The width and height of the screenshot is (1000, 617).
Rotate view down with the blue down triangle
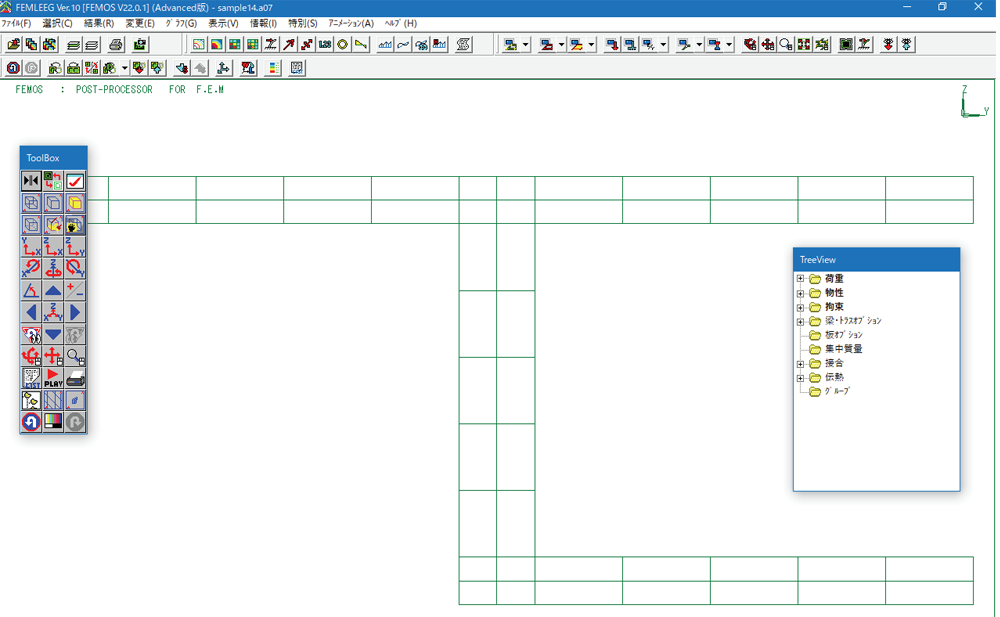53,334
